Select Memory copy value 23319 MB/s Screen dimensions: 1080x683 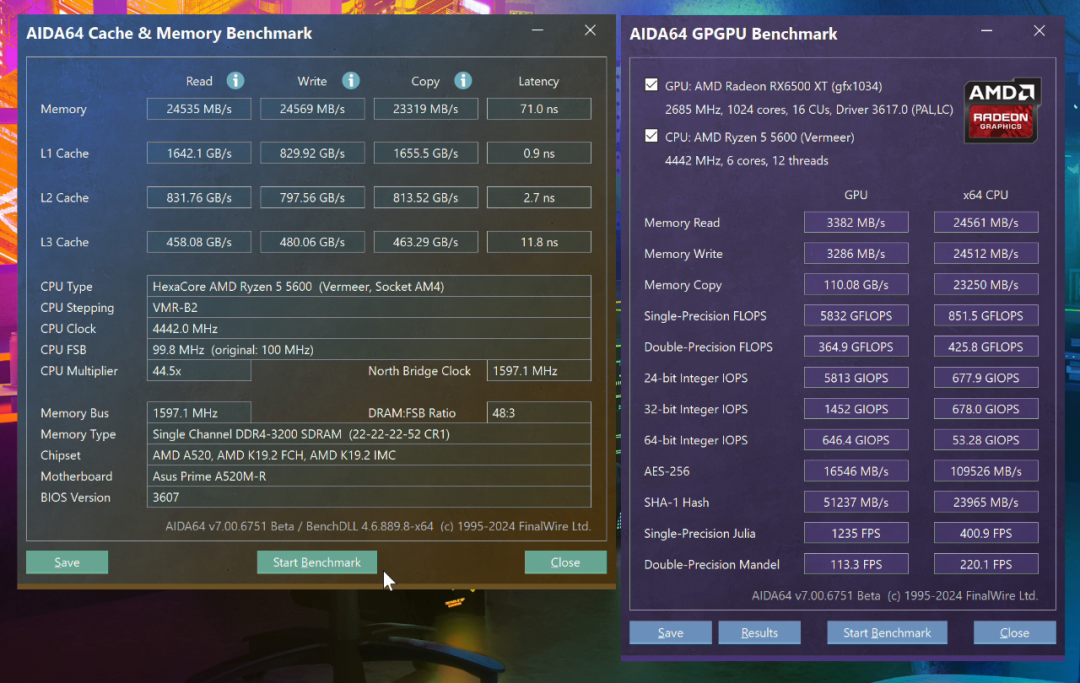(x=426, y=109)
